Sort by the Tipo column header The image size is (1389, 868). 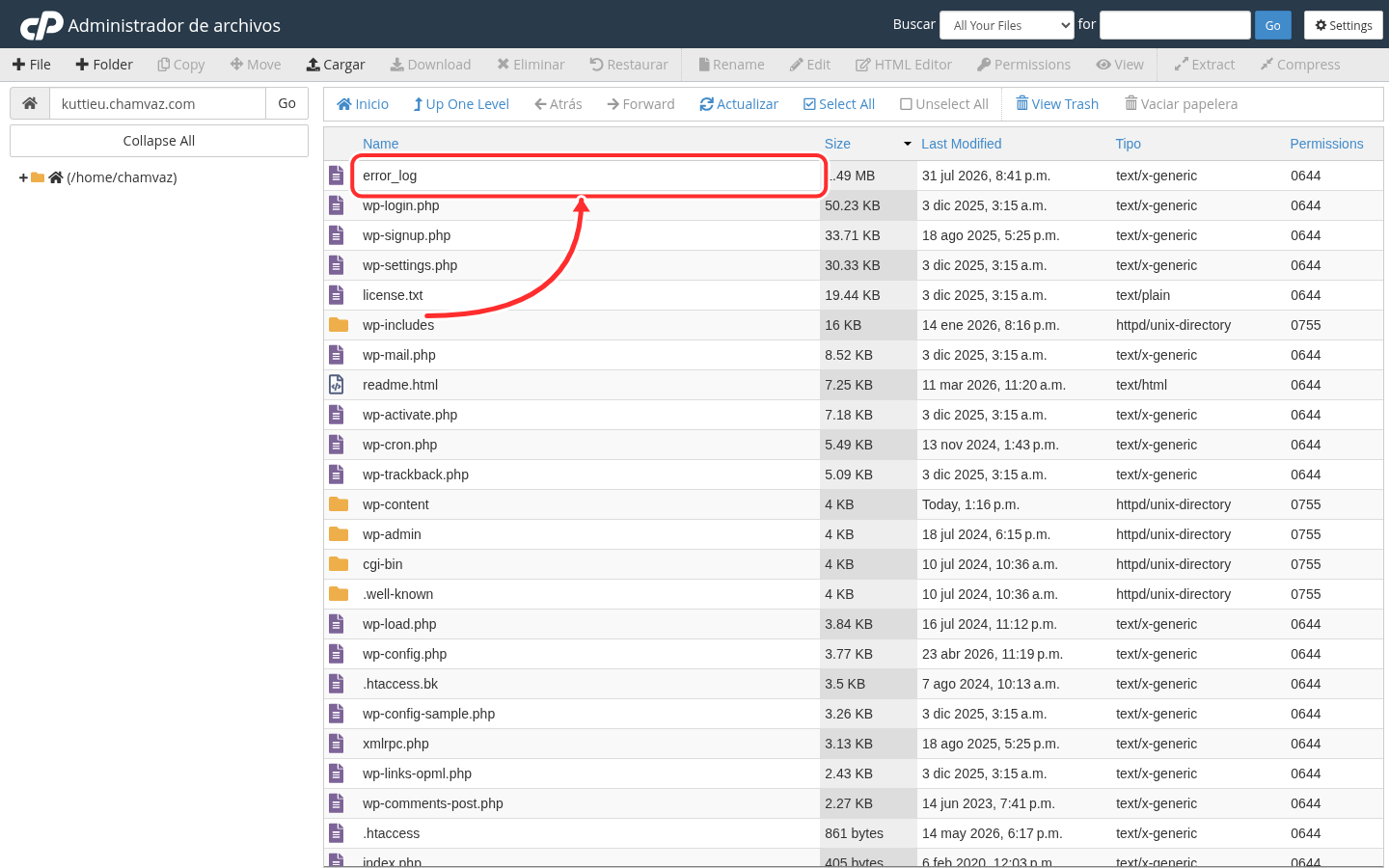click(1128, 144)
